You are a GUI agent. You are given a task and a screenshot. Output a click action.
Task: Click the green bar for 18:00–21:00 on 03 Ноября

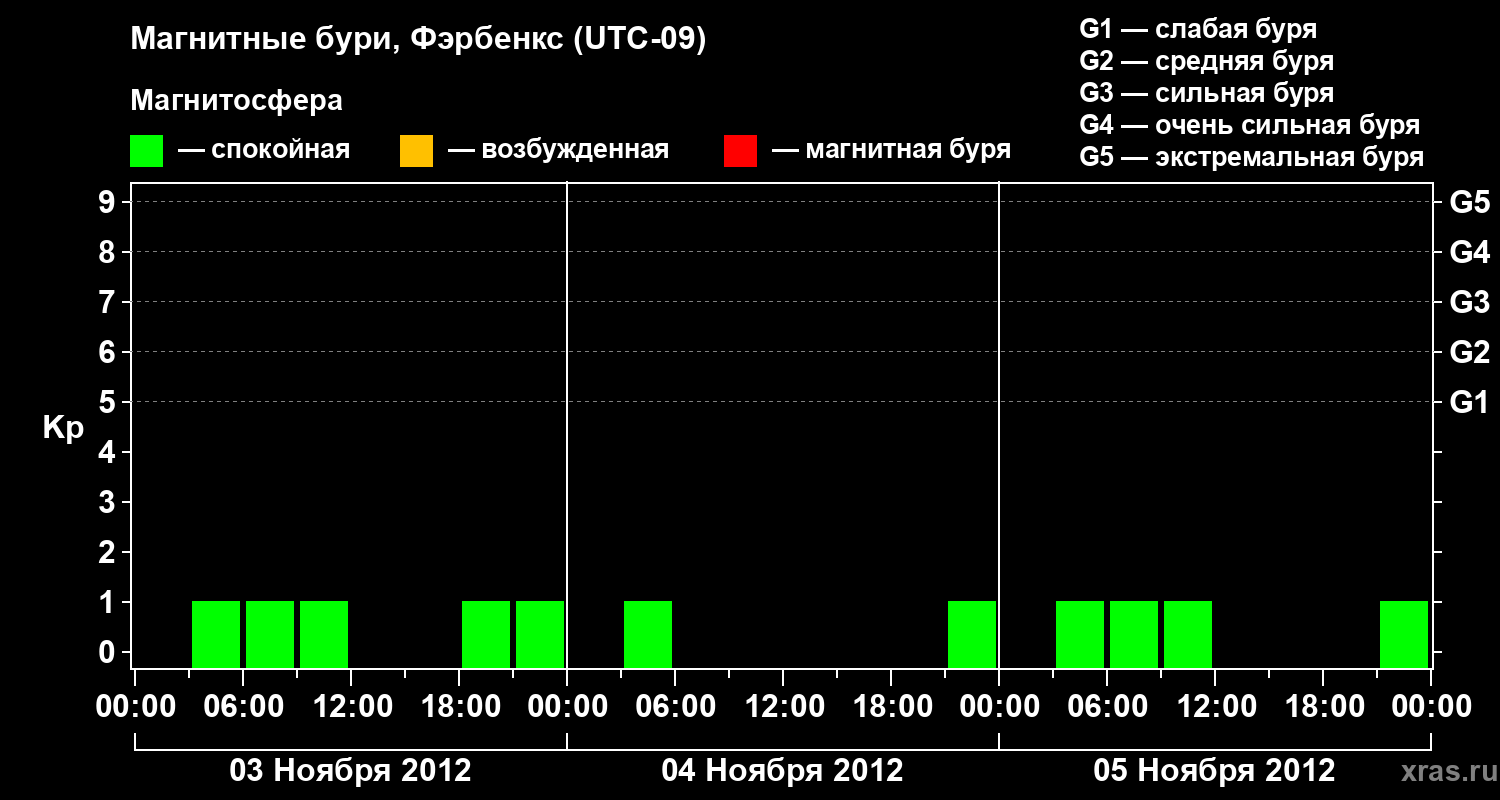(486, 634)
